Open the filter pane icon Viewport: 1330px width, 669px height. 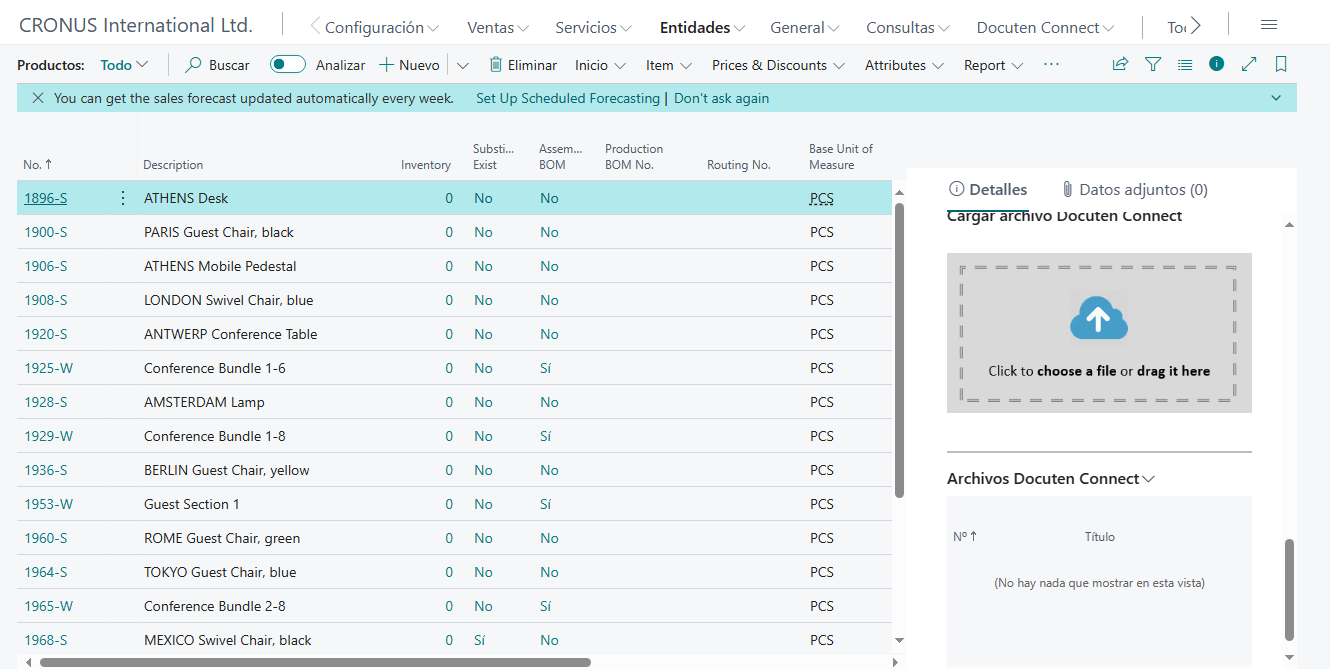click(1153, 64)
